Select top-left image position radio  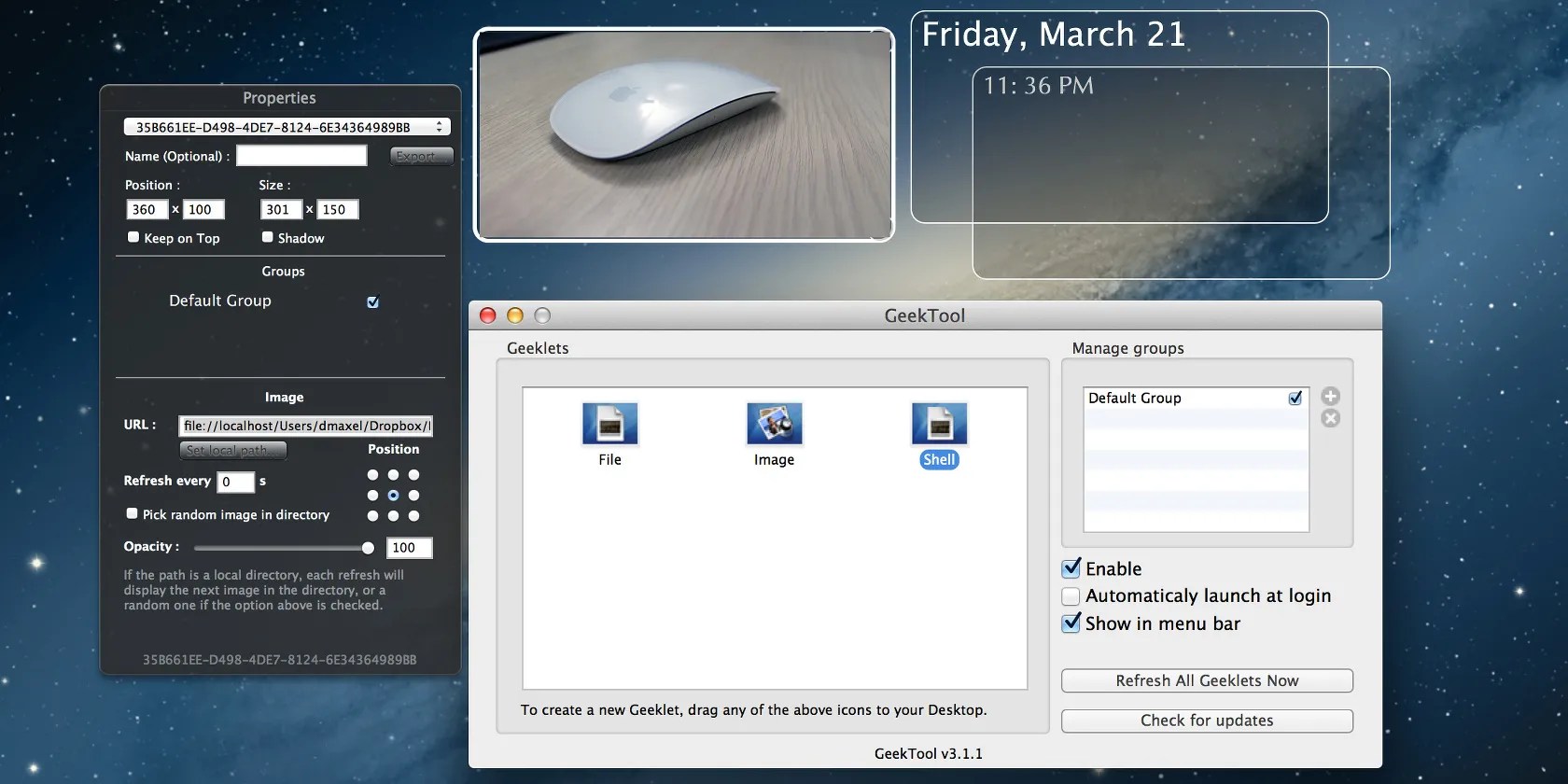pos(372,475)
